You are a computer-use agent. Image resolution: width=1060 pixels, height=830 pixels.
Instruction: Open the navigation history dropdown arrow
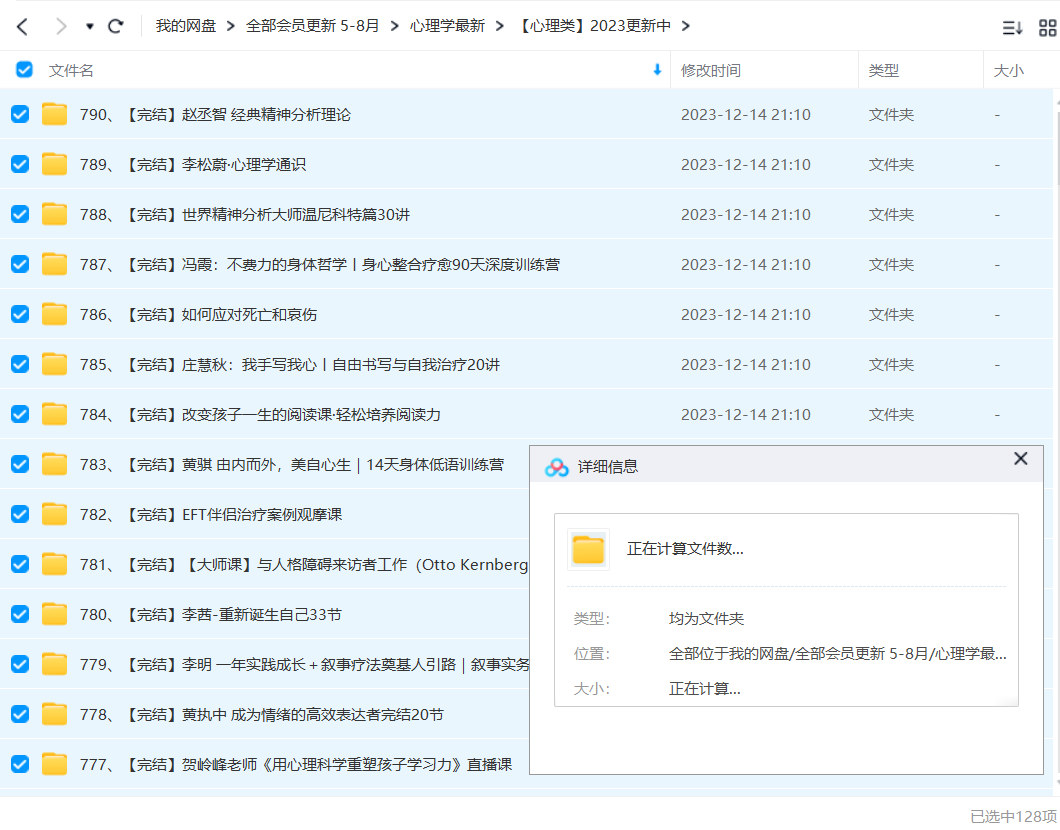coord(89,27)
